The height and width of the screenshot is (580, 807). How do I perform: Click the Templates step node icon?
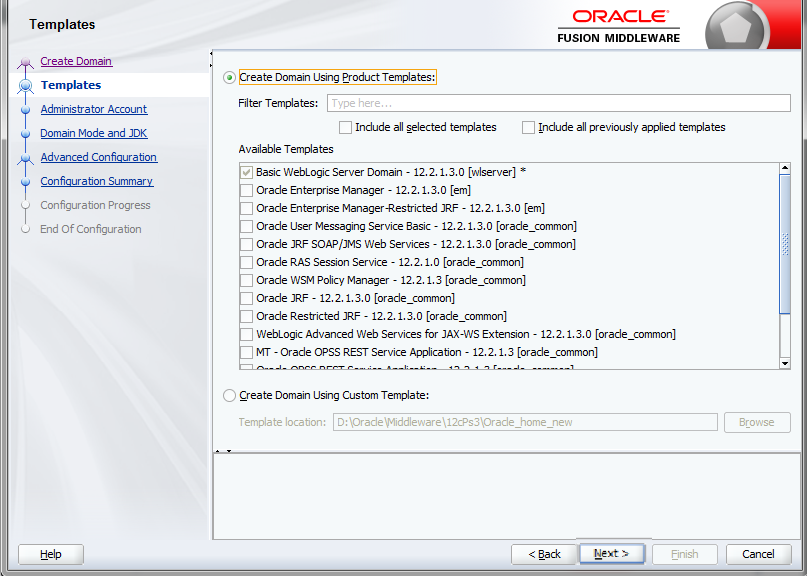(25, 85)
